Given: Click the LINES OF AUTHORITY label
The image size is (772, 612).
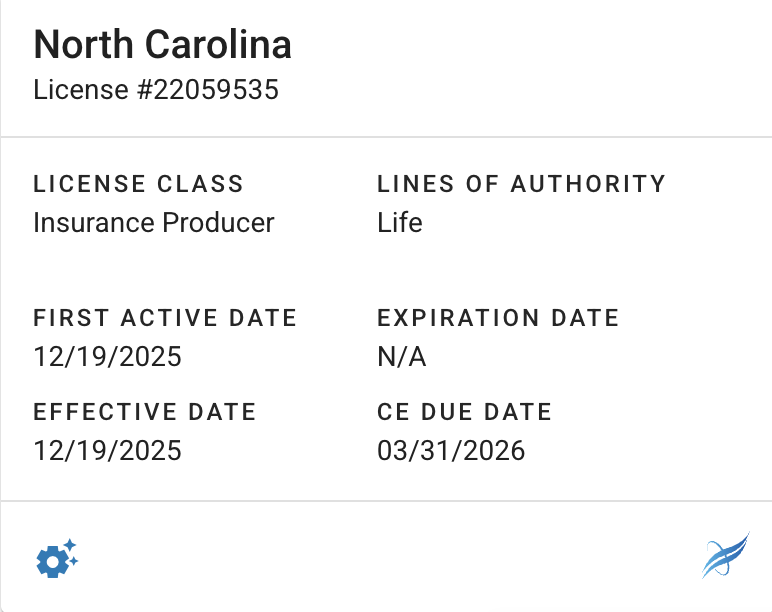Looking at the screenshot, I should (521, 184).
